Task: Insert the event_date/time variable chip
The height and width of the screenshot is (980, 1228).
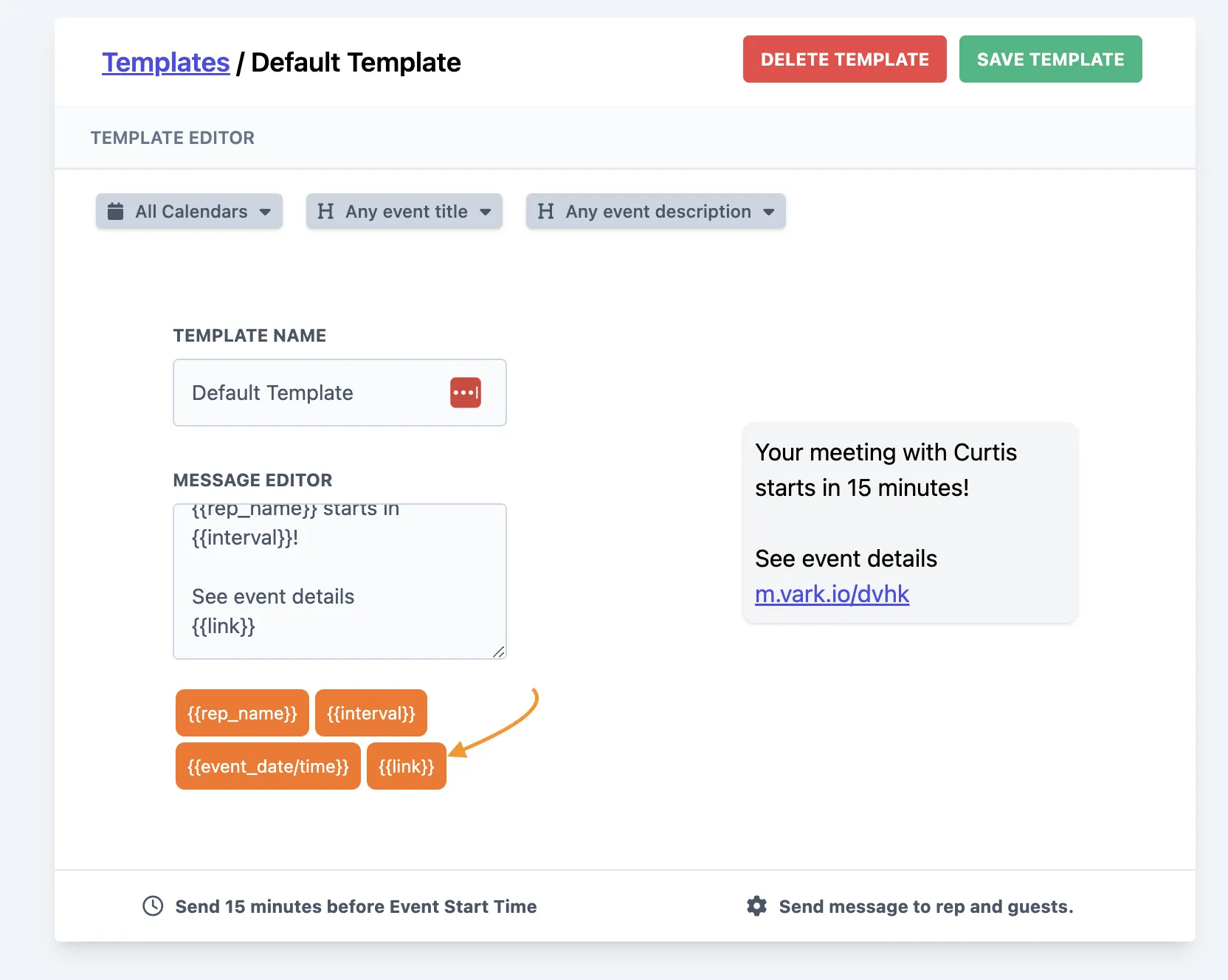Action: pos(267,766)
